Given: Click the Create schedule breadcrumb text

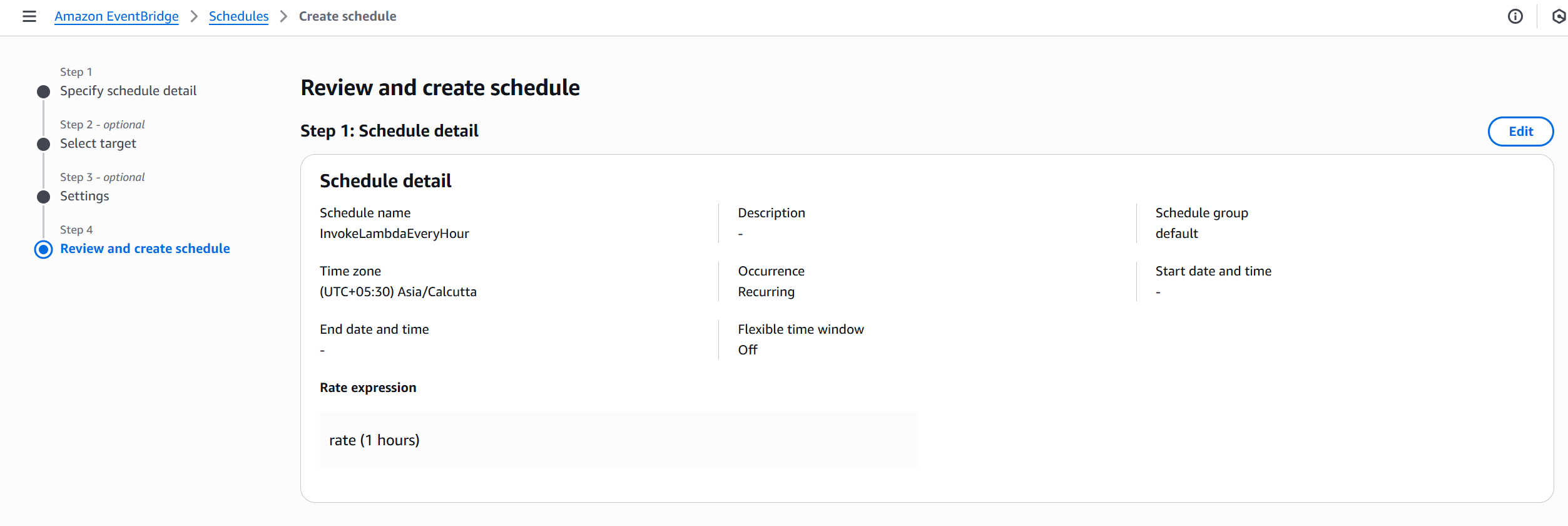Looking at the screenshot, I should [x=347, y=16].
